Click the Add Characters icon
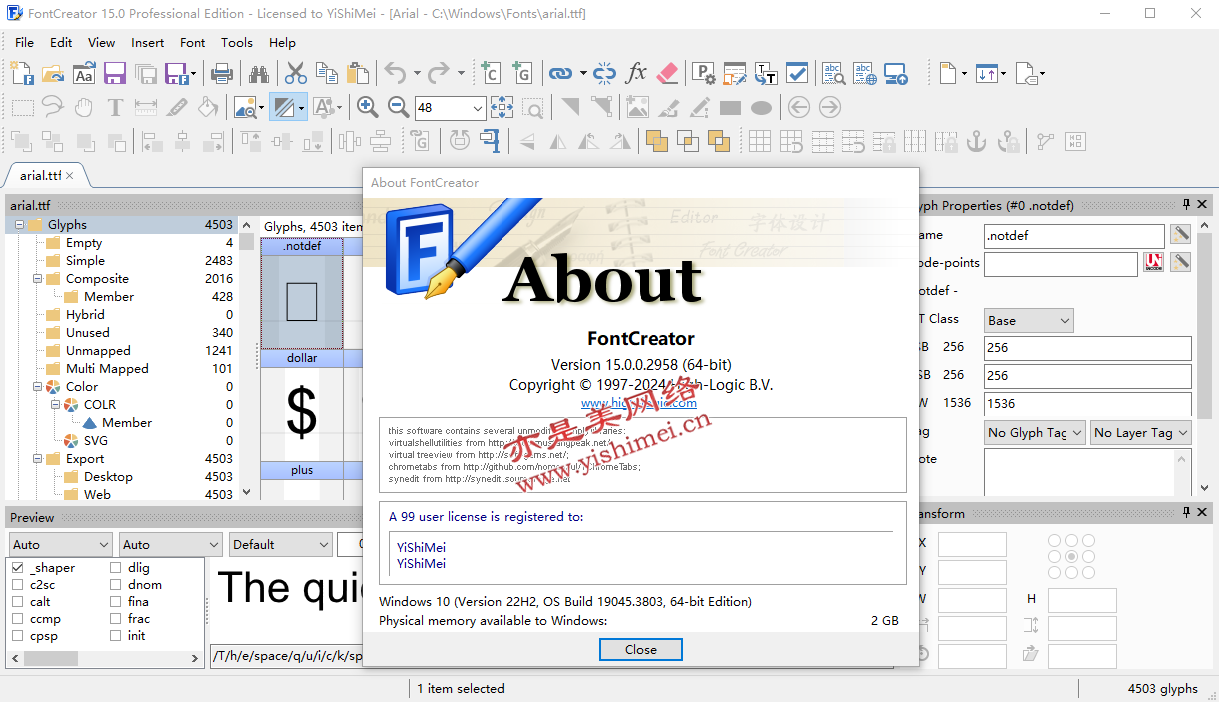Screen dimensions: 1219x702 click(x=490, y=73)
